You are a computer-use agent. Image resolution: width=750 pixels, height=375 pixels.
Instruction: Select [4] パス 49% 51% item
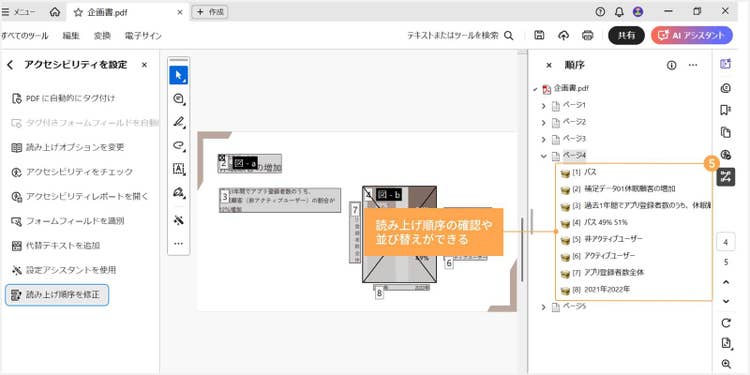tap(594, 222)
